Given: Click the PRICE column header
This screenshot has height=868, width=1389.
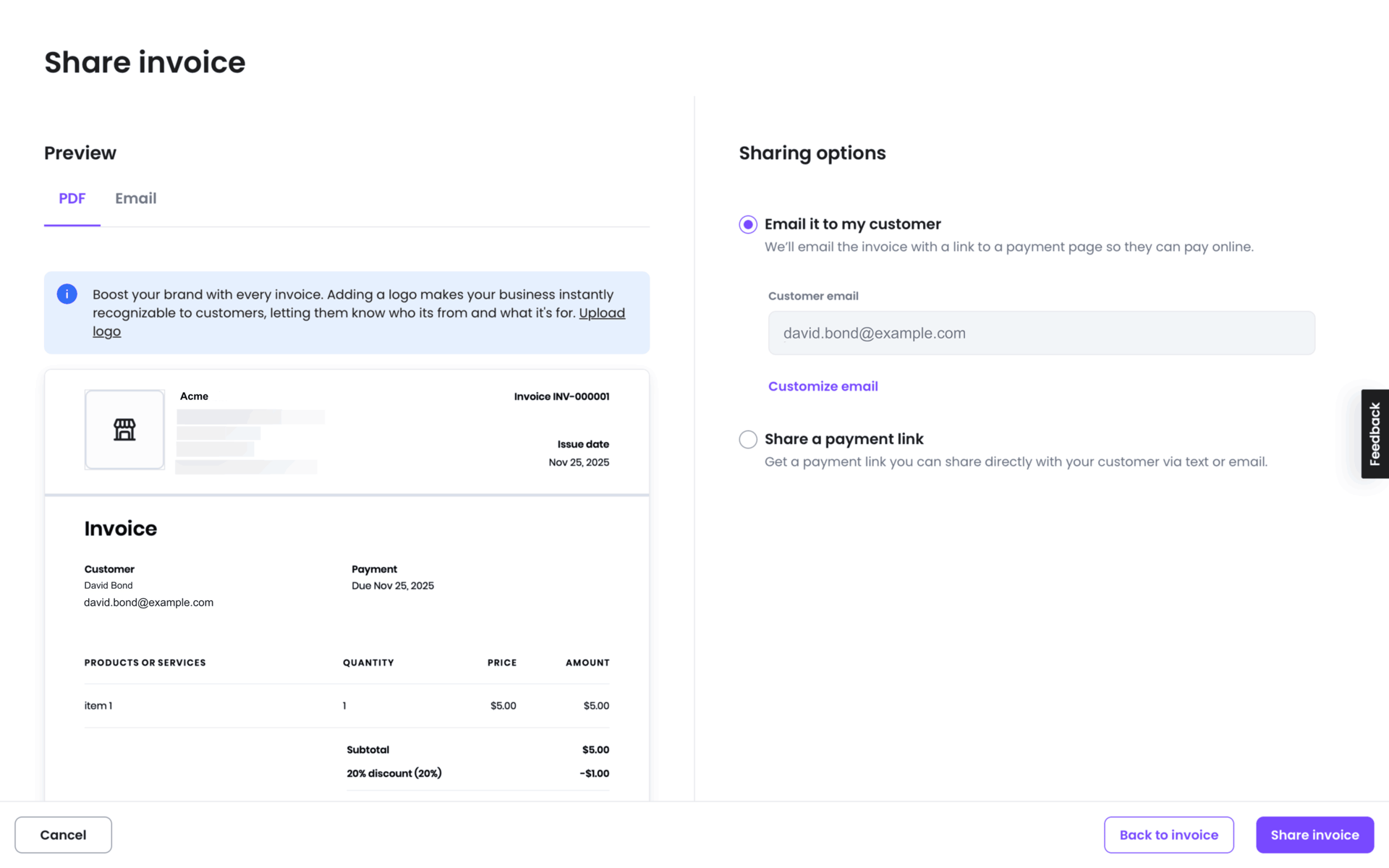Looking at the screenshot, I should (502, 663).
